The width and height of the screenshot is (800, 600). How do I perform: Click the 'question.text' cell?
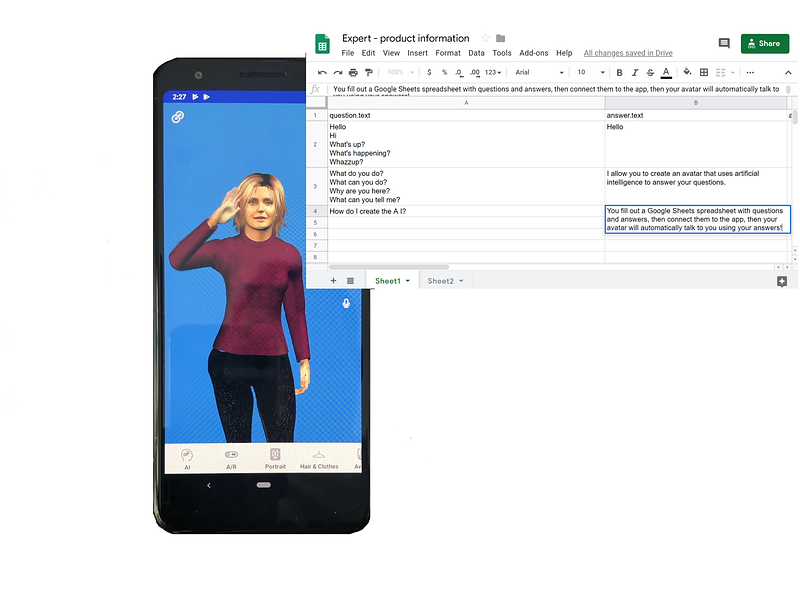(466, 115)
